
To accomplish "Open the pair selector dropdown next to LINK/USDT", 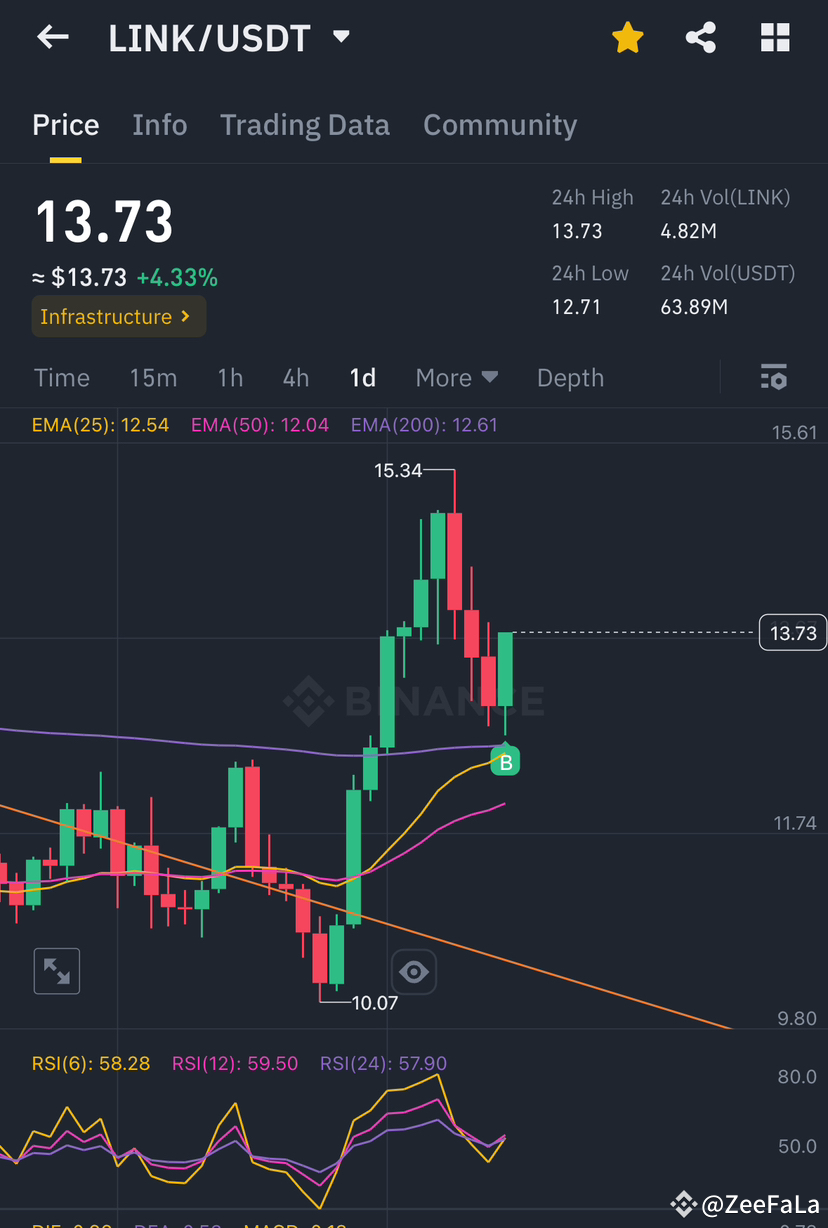I will point(340,37).
